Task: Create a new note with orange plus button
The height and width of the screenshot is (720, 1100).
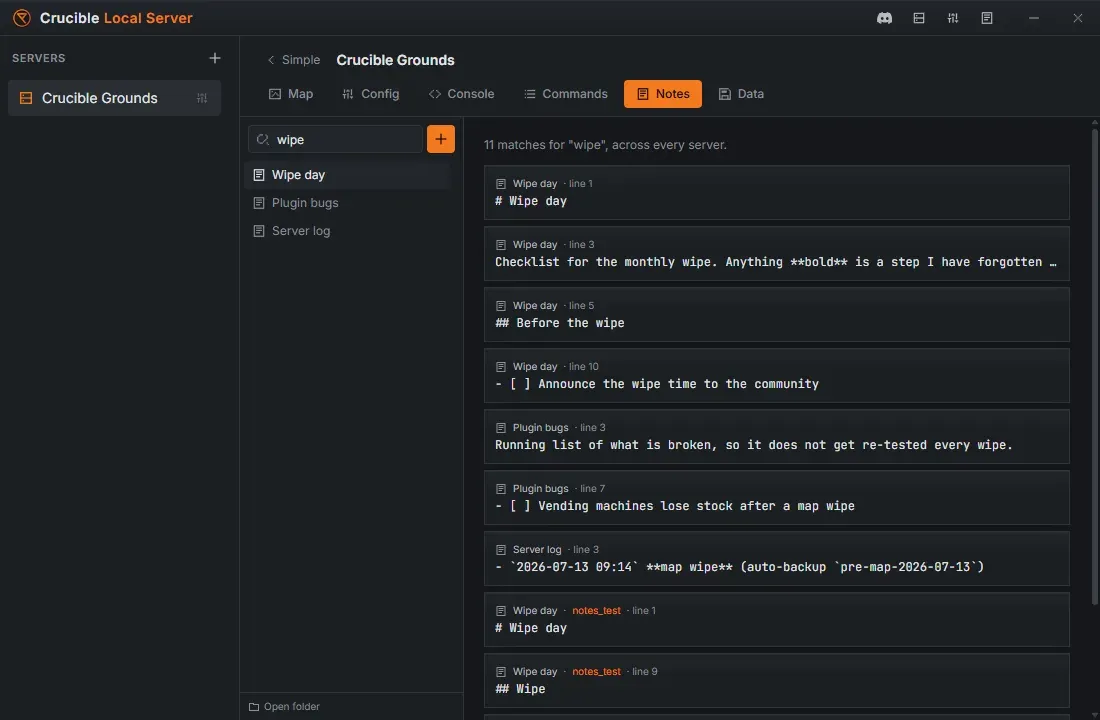Action: click(441, 139)
